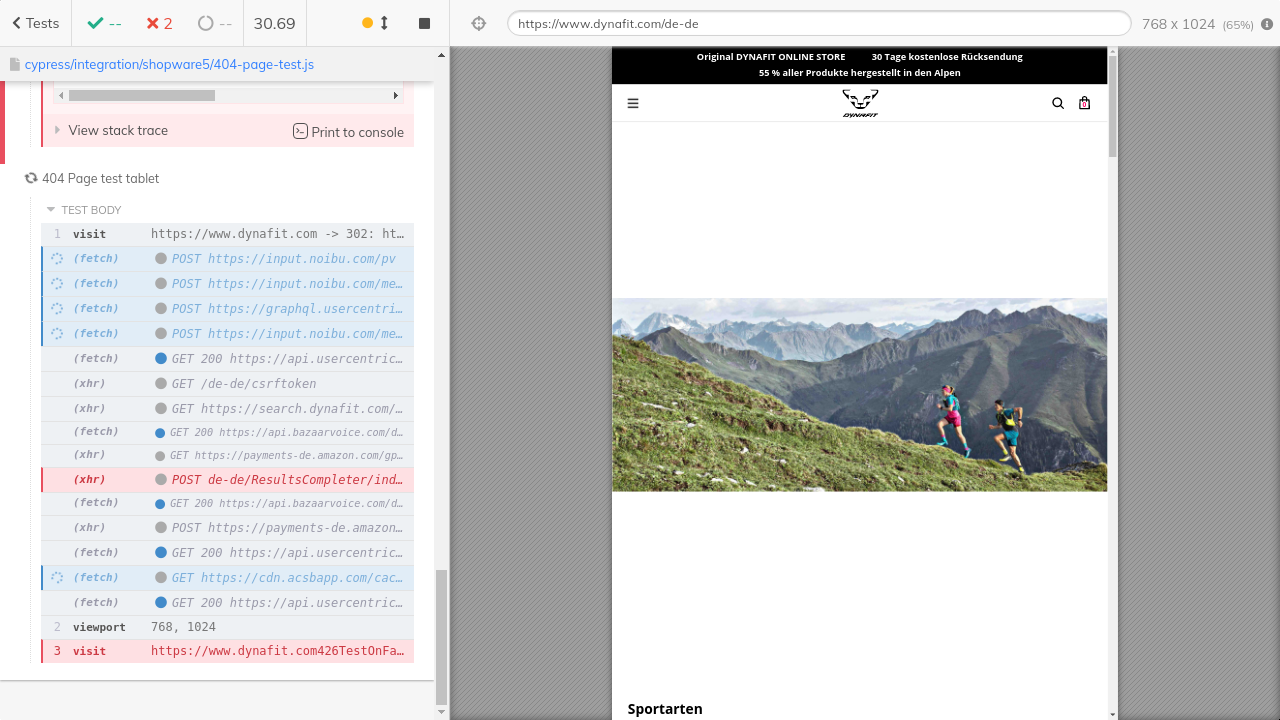Click the search magnifier on Dynafit site
Image resolution: width=1280 pixels, height=720 pixels.
(x=1058, y=103)
